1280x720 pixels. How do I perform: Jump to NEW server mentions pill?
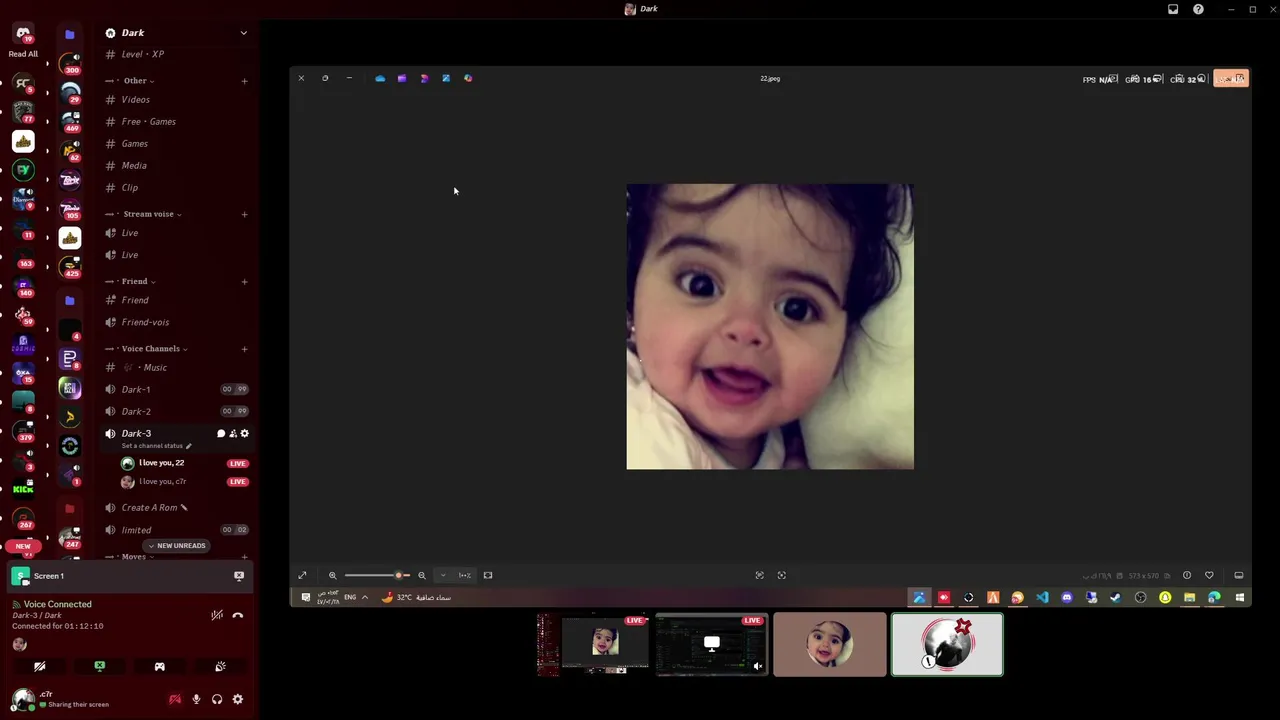click(x=23, y=546)
